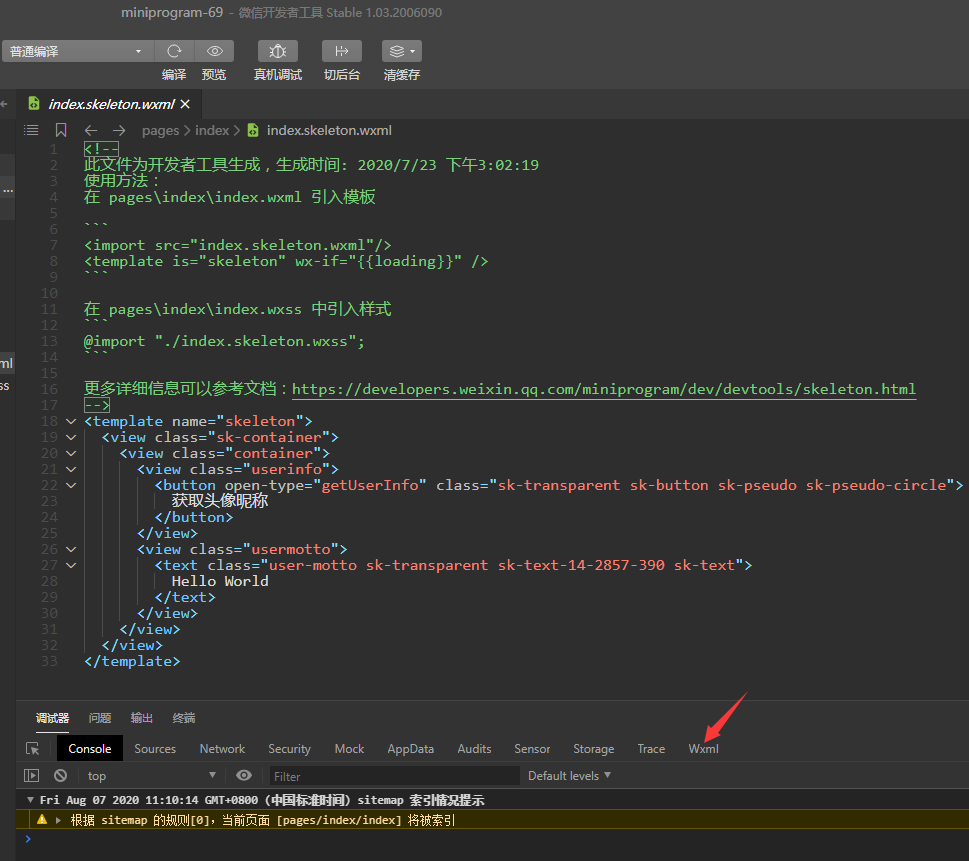
Task: Open the 普通编译 compile mode dropdown
Action: coord(77,51)
